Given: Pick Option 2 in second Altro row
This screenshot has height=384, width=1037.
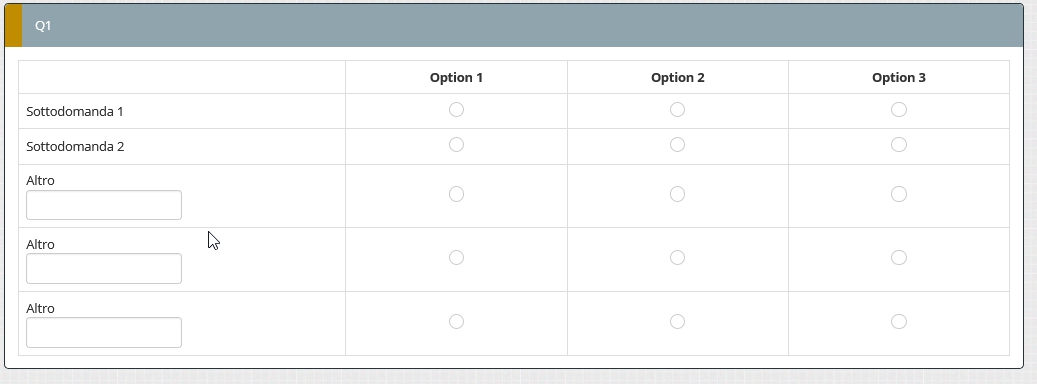Looking at the screenshot, I should tap(677, 258).
